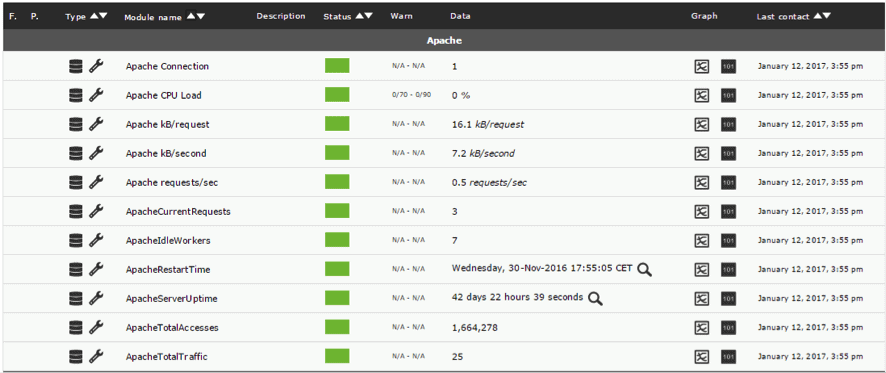Screen dimensions: 886x373
Task: Edit Apache Connection module via wrench icon
Action: (97, 66)
